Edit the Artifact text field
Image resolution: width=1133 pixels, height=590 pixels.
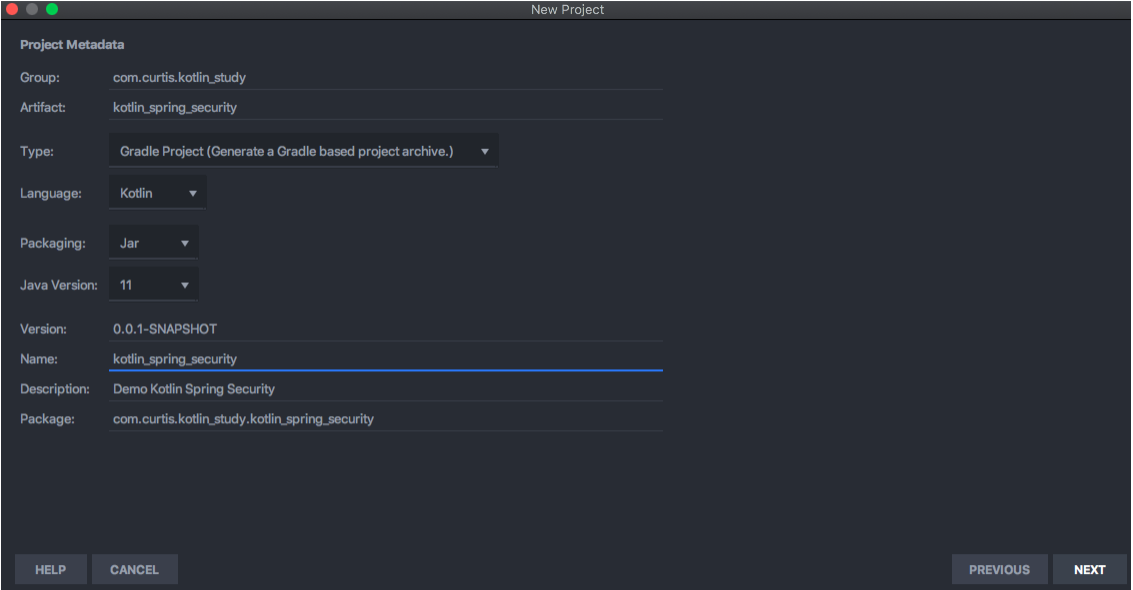[385, 107]
